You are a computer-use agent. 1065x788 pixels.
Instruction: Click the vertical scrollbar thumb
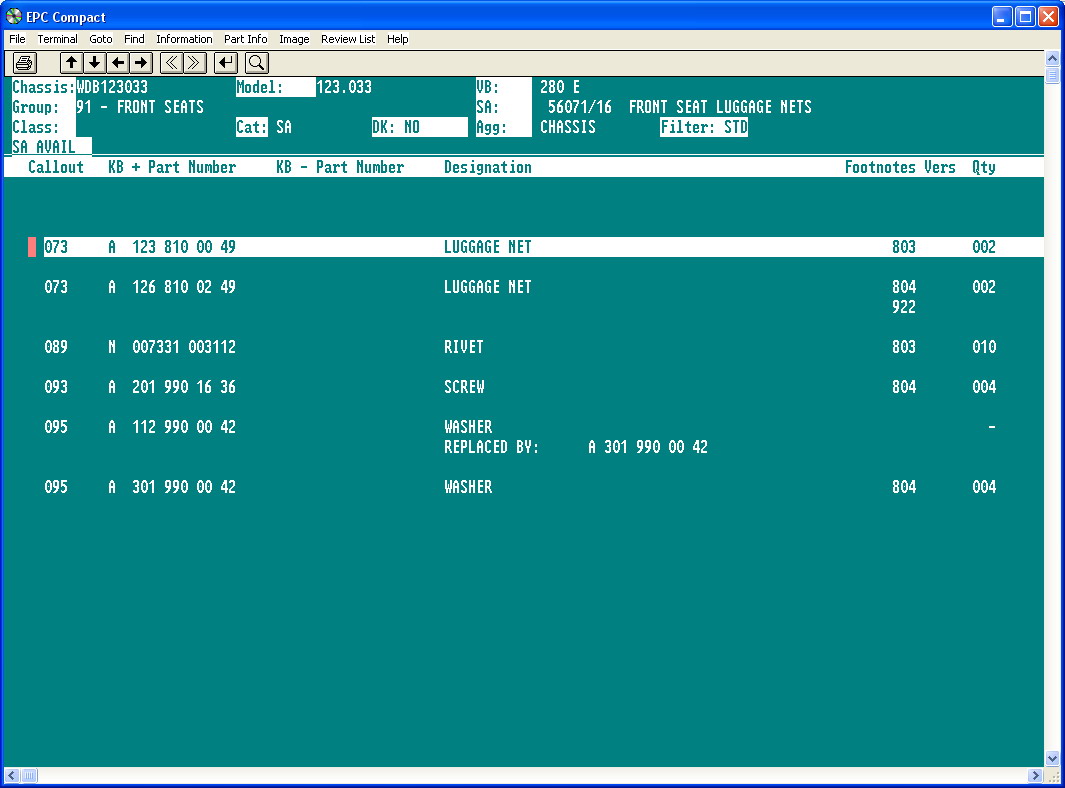click(x=1052, y=74)
